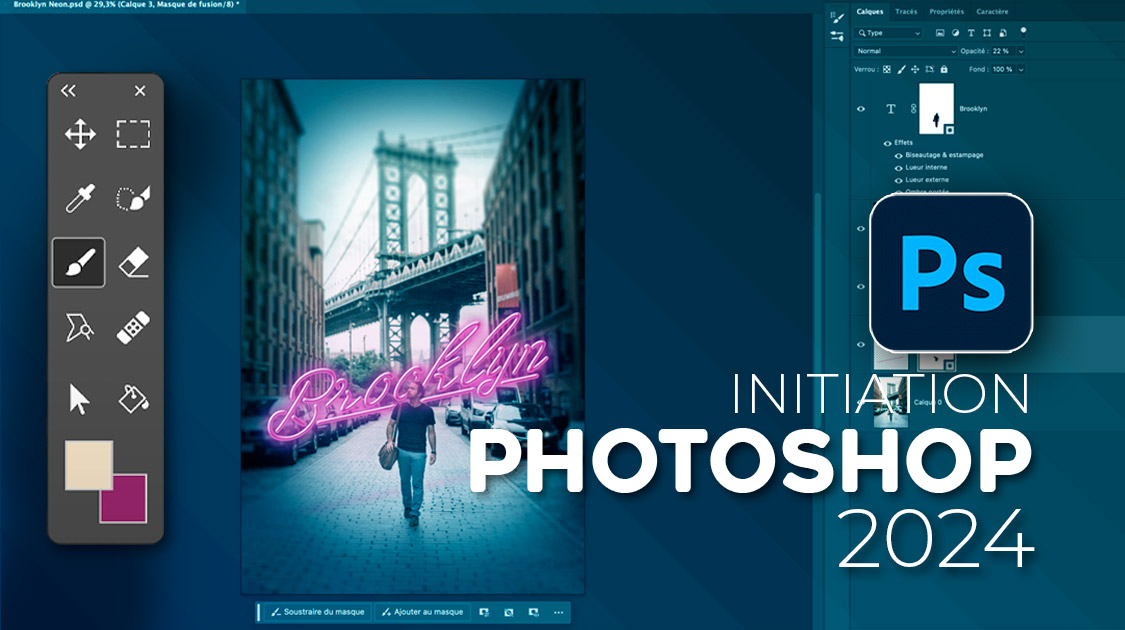Screen dimensions: 1125x630
Task: Choose the Eraser tool
Action: 133,263
